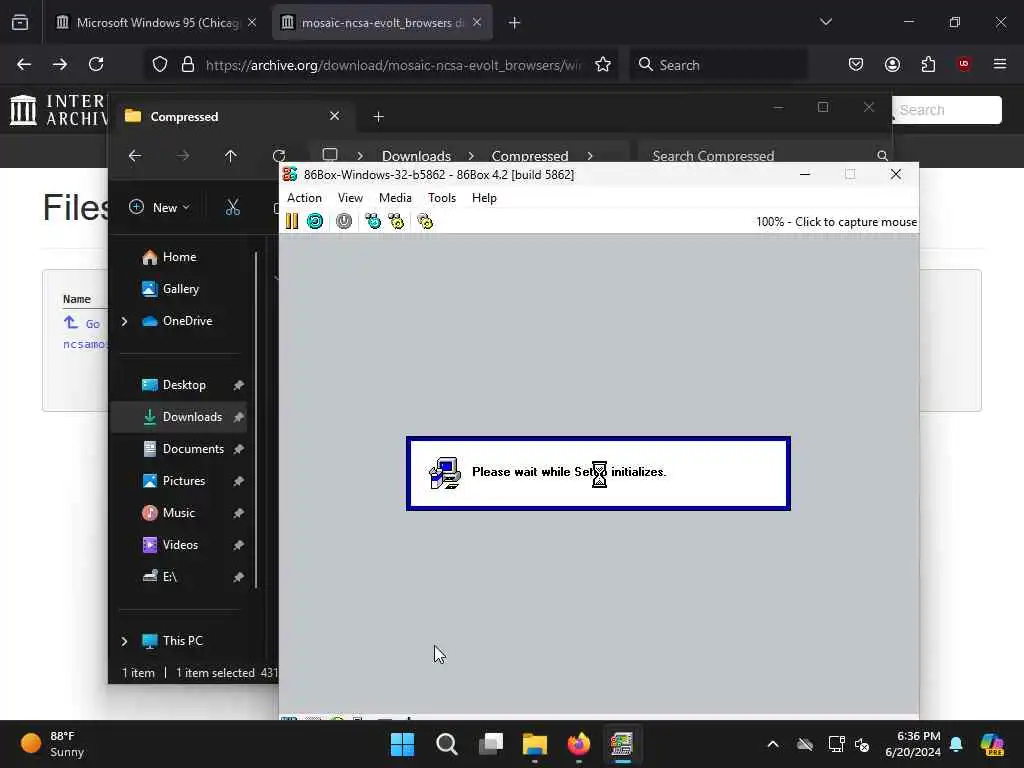Open Firefox list all tabs dropdown

(x=825, y=22)
